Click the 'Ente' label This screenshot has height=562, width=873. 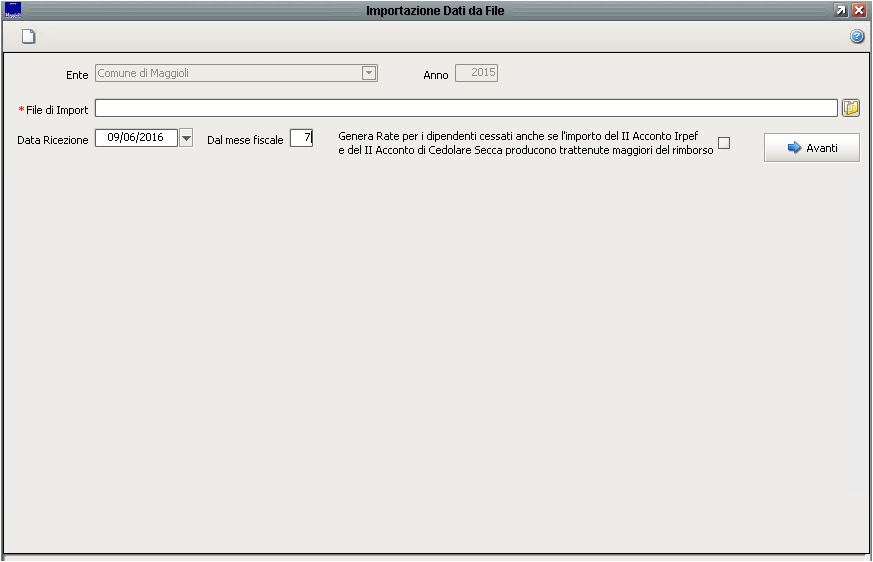[77, 75]
